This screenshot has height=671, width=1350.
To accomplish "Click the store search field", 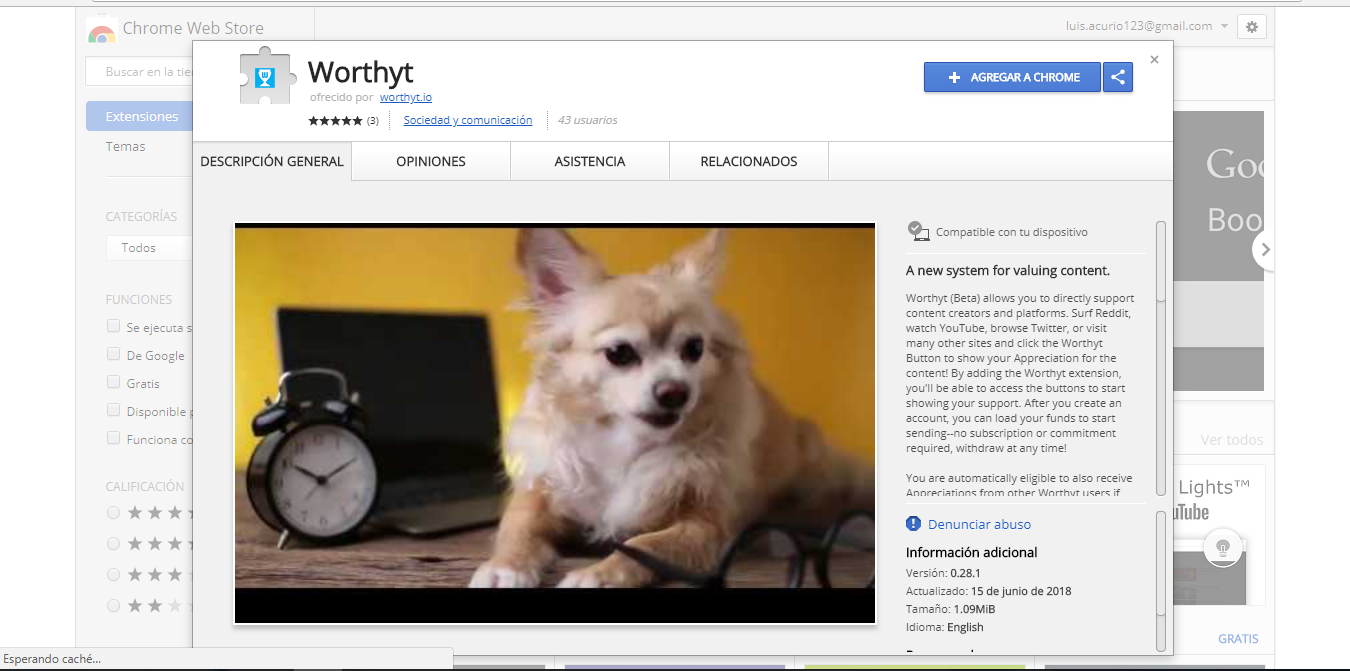I will 139,72.
